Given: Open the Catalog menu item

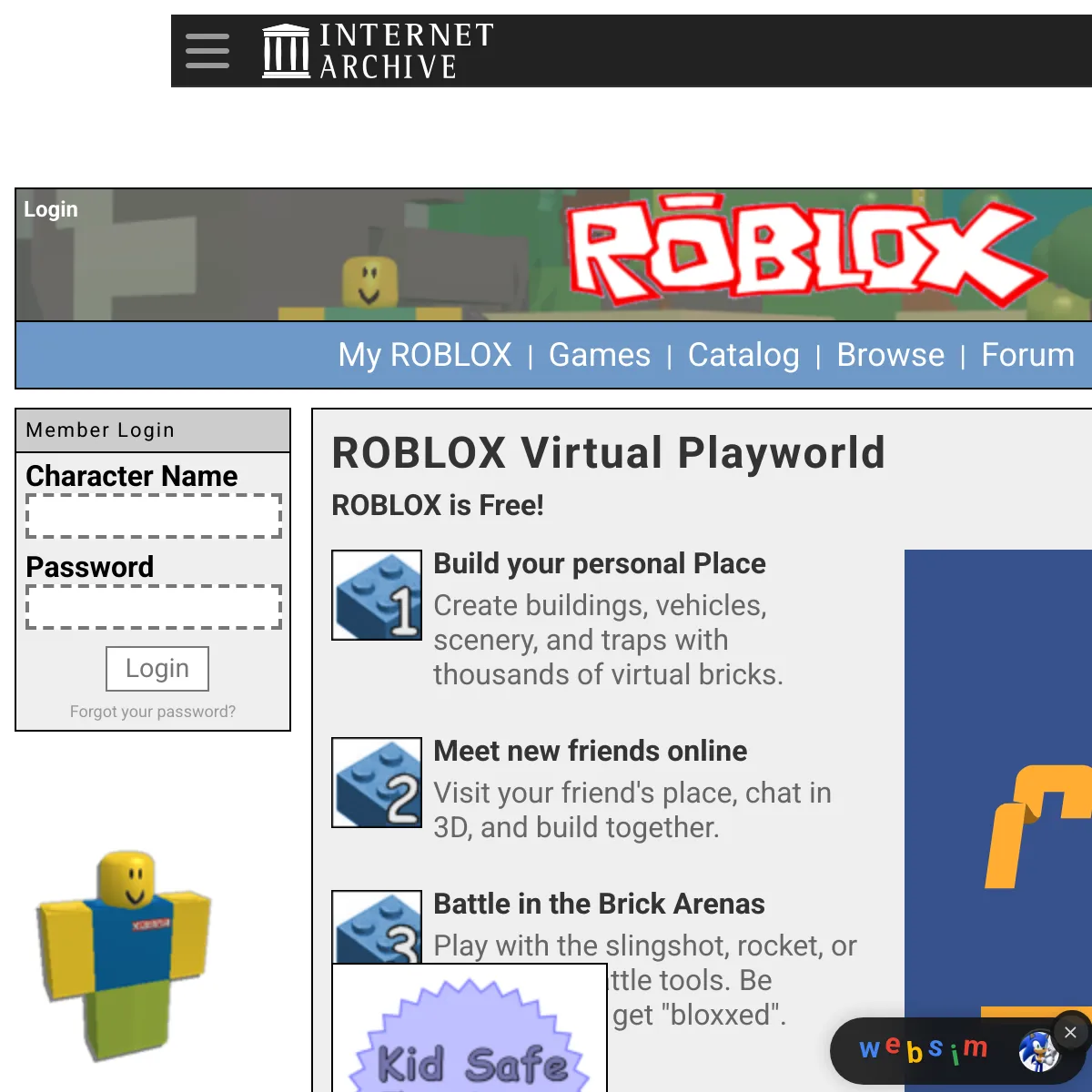Looking at the screenshot, I should point(743,355).
